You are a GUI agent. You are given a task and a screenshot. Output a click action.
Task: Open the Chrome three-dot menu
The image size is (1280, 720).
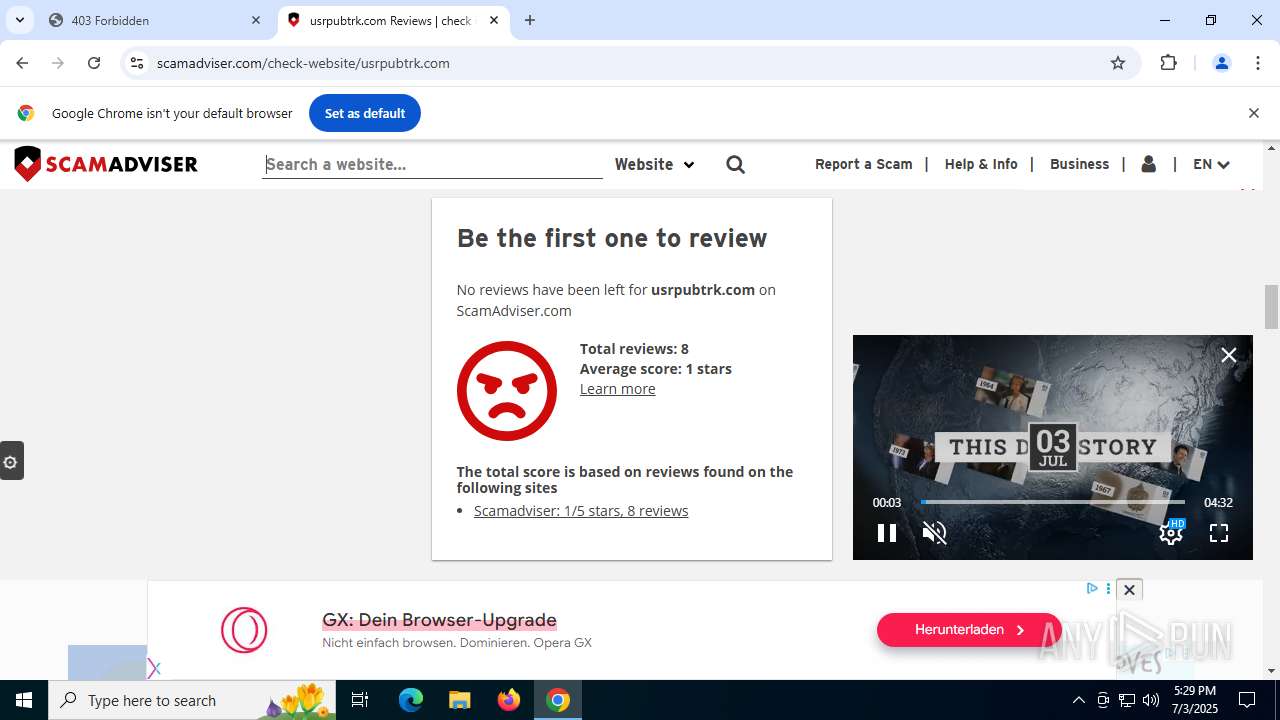point(1258,63)
